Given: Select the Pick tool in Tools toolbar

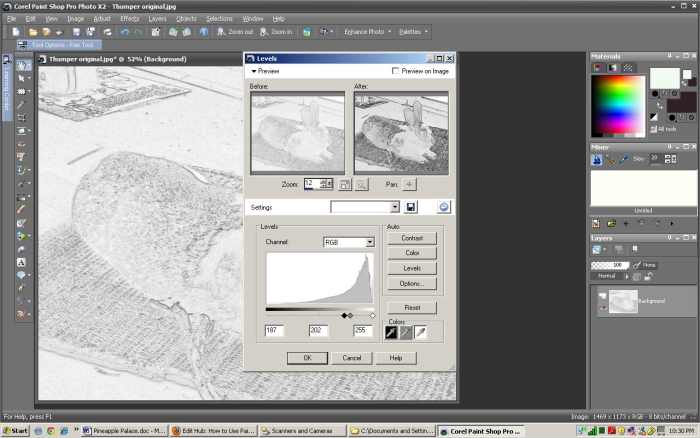Looking at the screenshot, I should coord(21,79).
